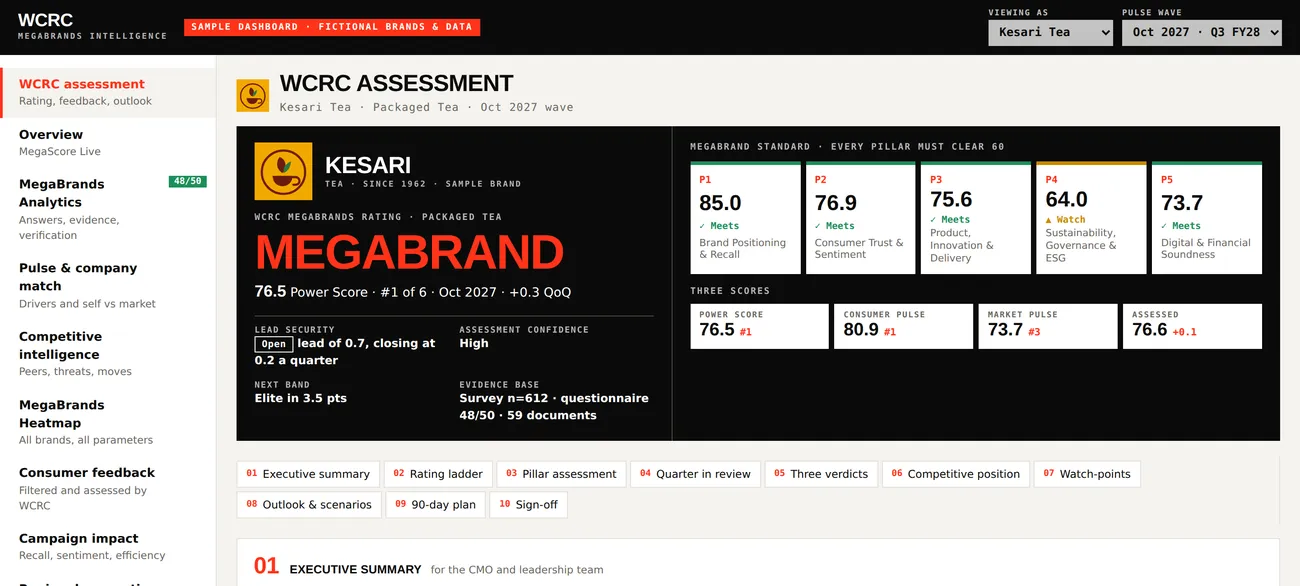Screen dimensions: 1300x586
Task: Jump to 08 Outlook & scenarios section
Action: (x=309, y=505)
